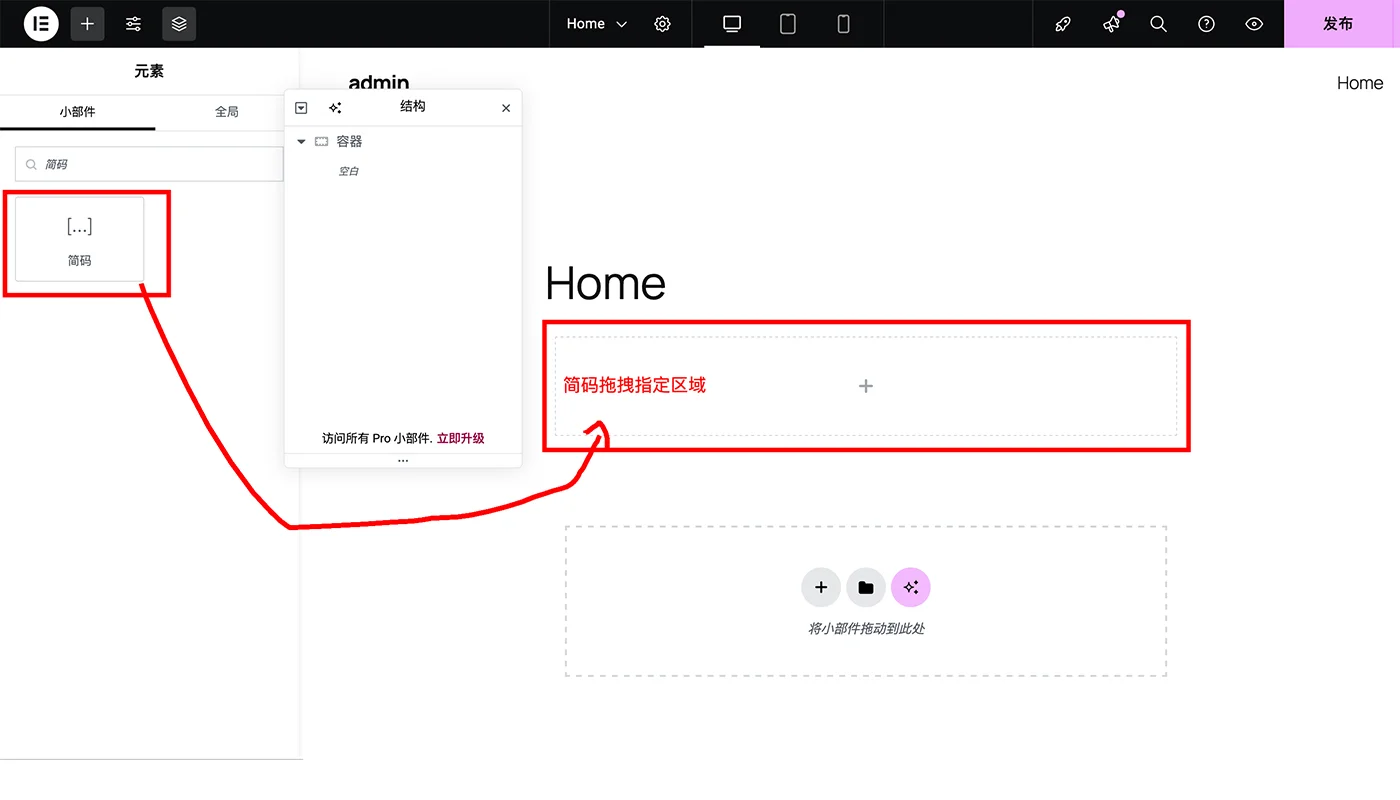
Task: Switch to mobile view mode
Action: click(843, 23)
